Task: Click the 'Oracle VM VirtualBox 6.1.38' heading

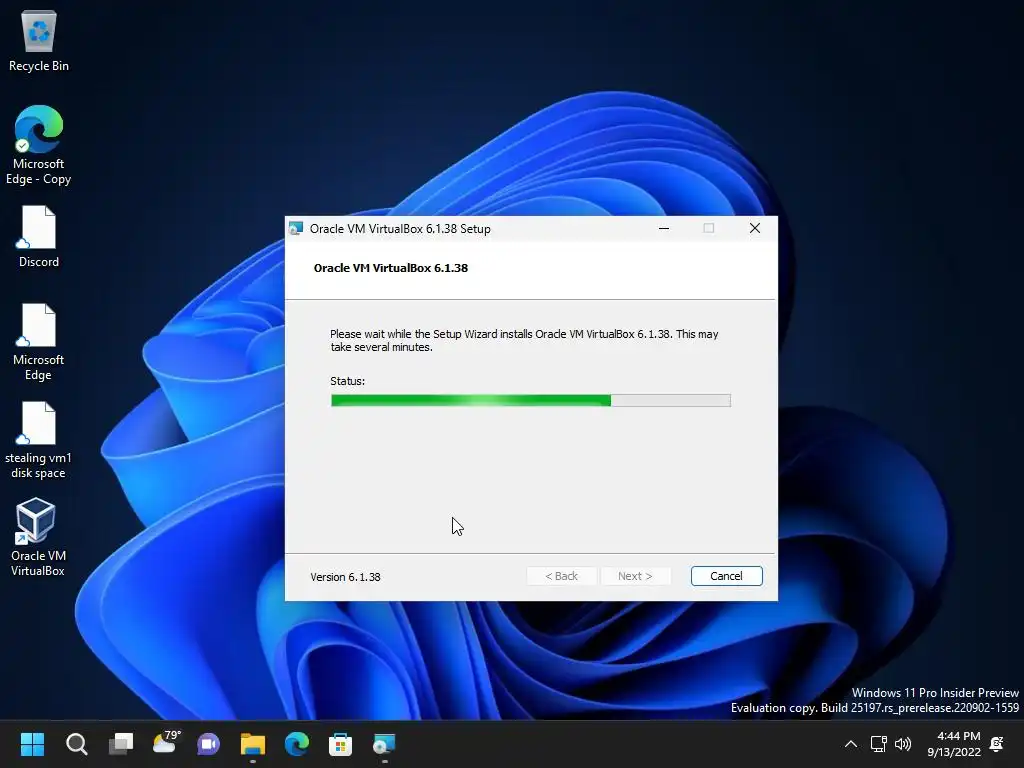Action: click(391, 268)
